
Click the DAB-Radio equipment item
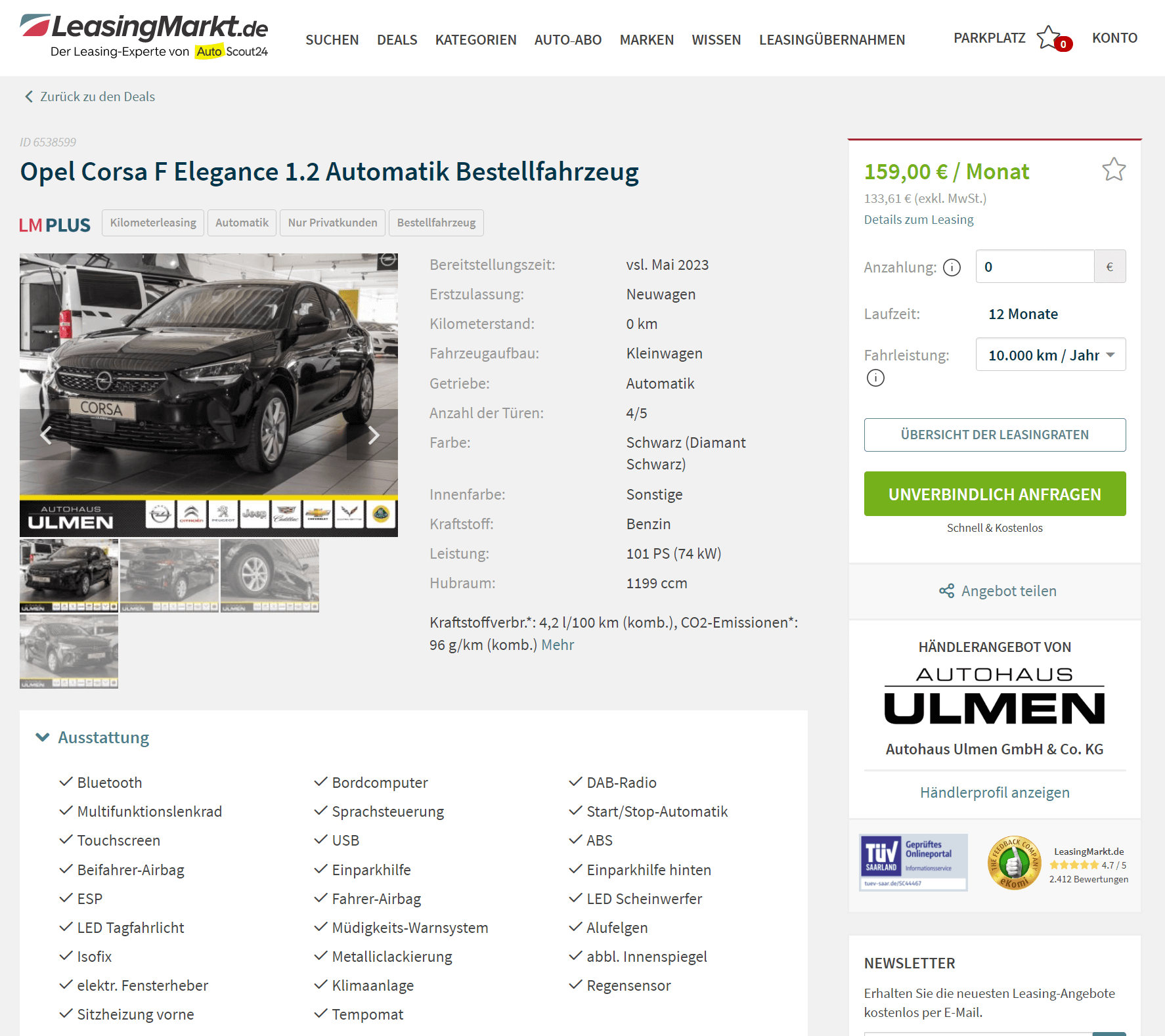[621, 783]
